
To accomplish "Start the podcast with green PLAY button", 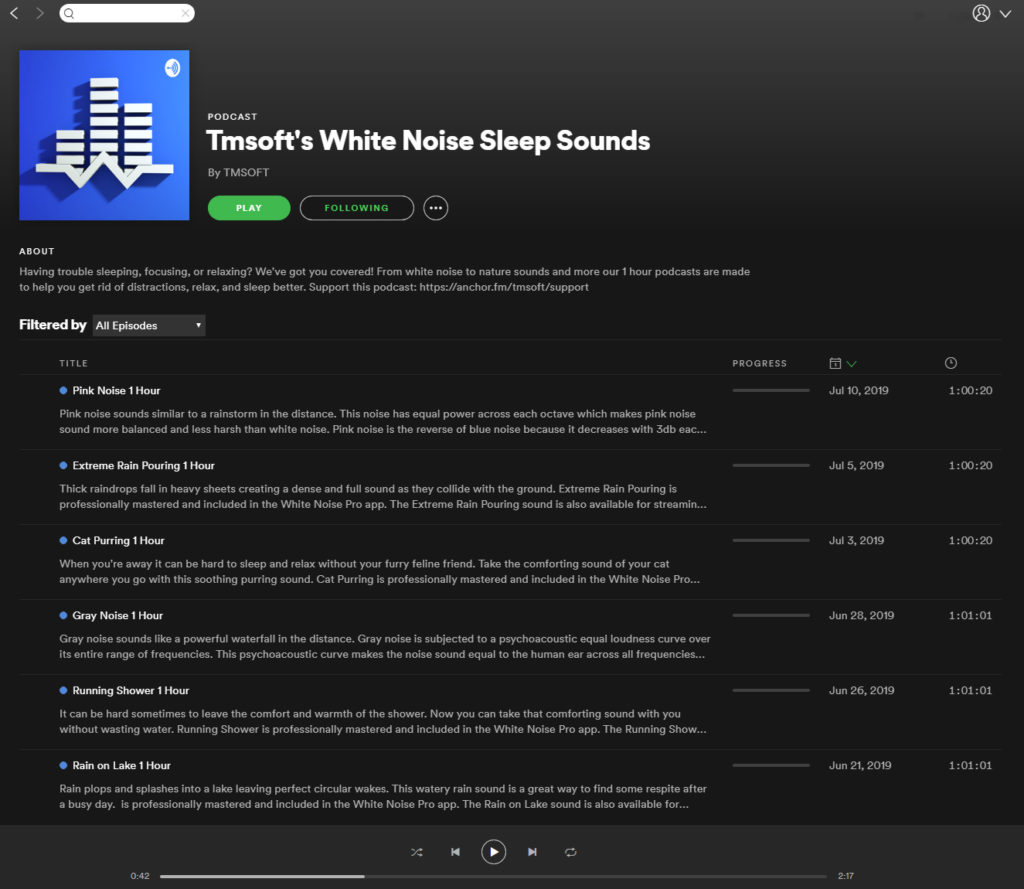I will [x=249, y=208].
